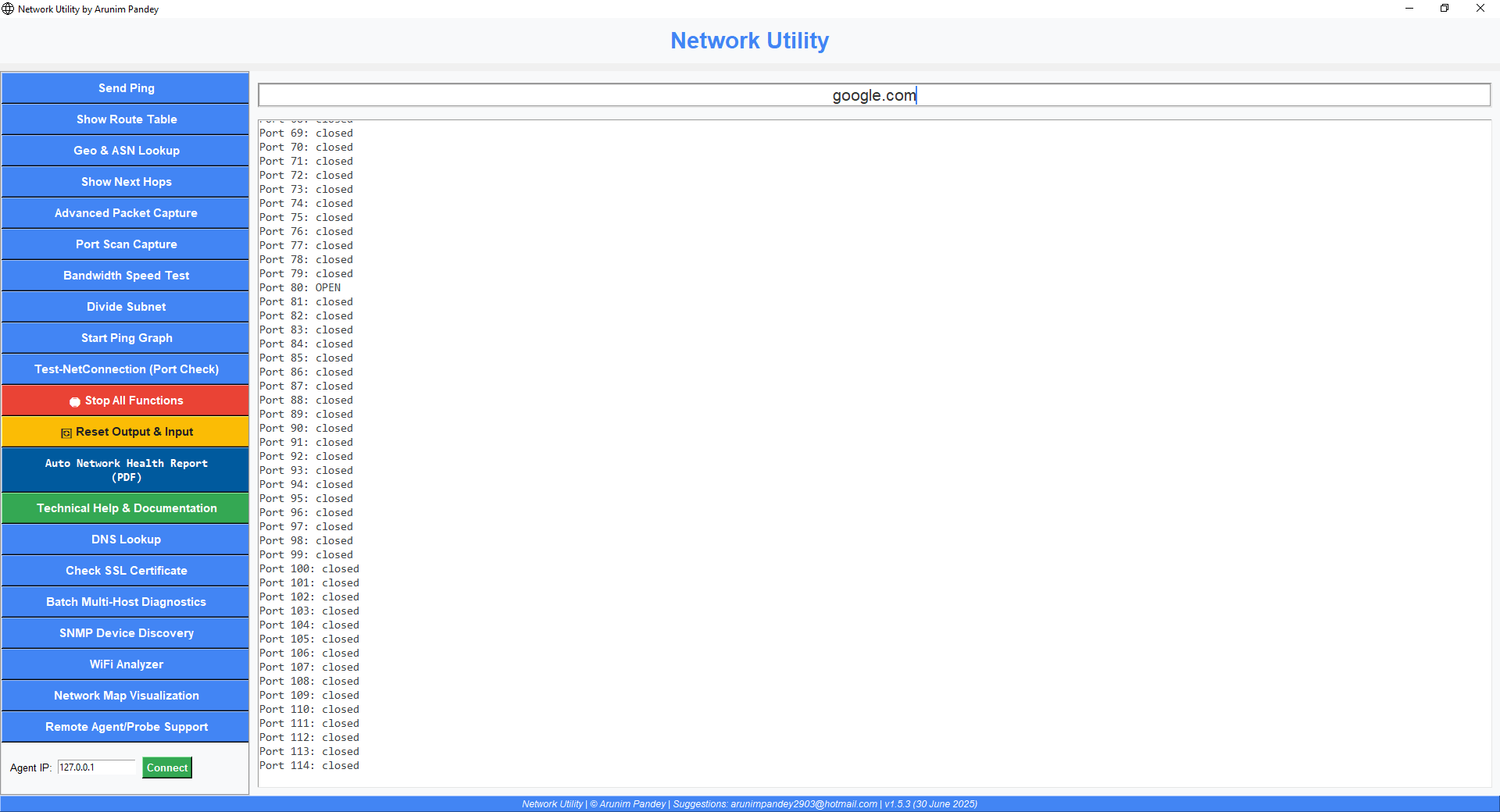This screenshot has width=1500, height=812.
Task: Click Show Next Hops
Action: pos(126,182)
